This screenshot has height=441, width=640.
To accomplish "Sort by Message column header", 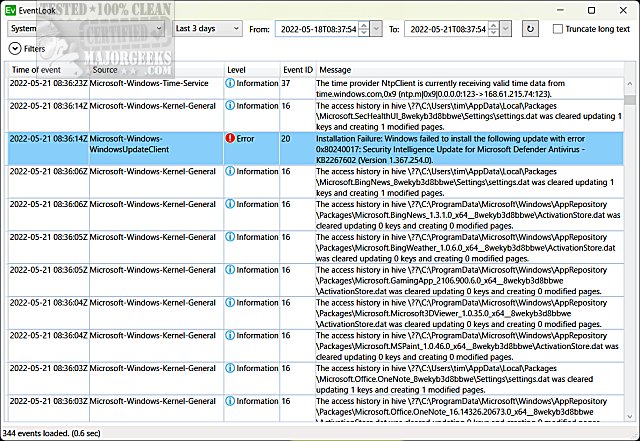I will pos(469,70).
